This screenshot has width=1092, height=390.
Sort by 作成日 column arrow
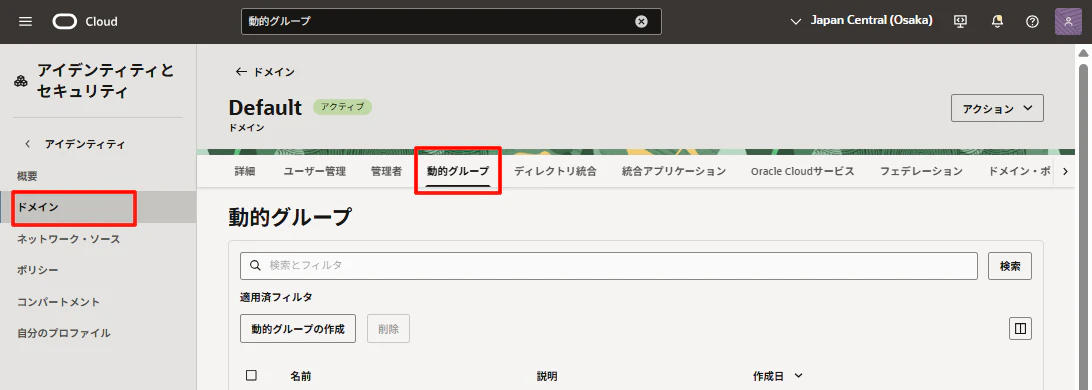coord(798,376)
